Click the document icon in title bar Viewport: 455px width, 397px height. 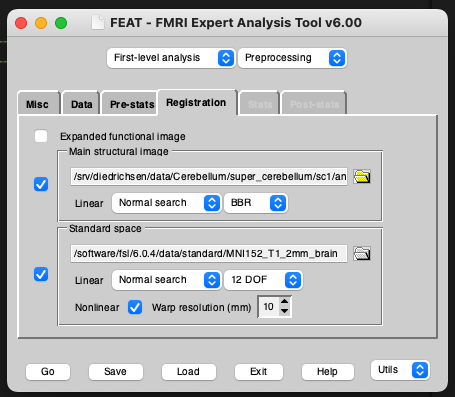pos(98,23)
